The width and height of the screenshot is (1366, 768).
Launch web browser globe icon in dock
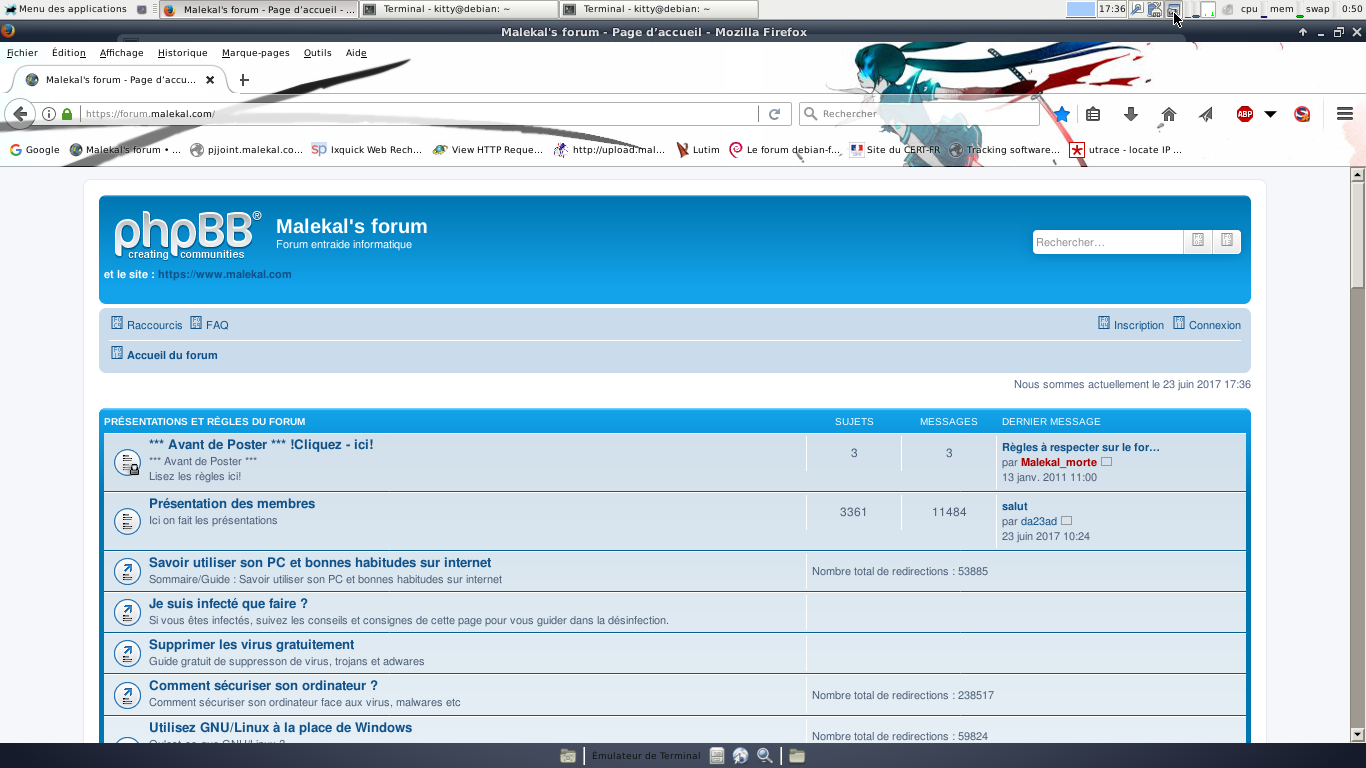pyautogui.click(x=740, y=756)
